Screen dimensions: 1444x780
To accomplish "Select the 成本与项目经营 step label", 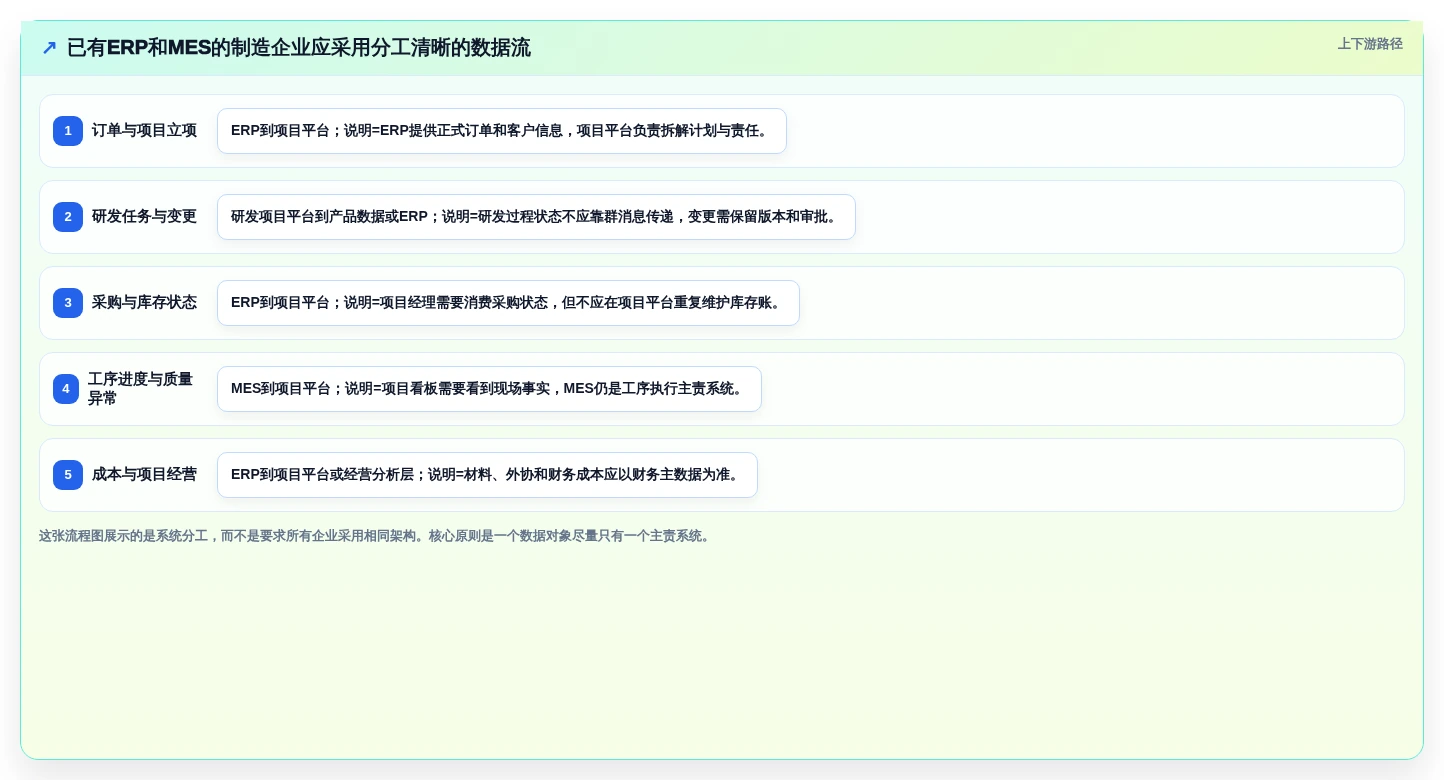I will 144,475.
